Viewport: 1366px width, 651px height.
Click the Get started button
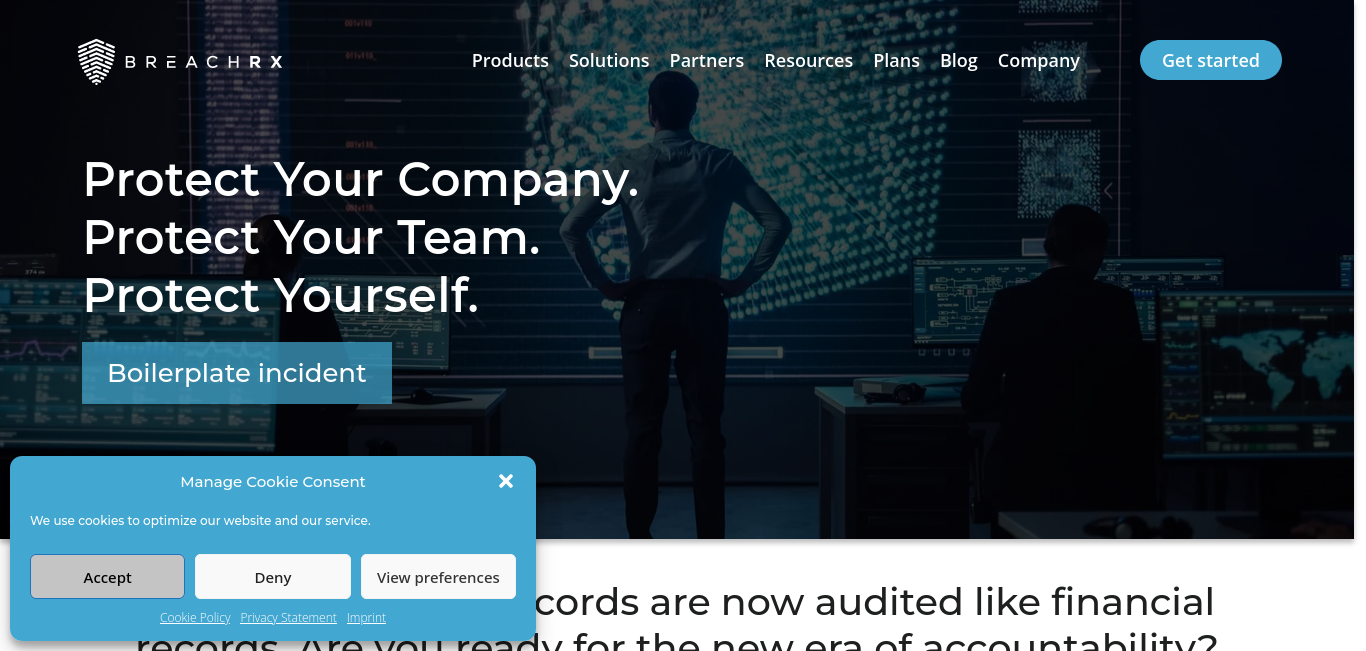click(1211, 60)
